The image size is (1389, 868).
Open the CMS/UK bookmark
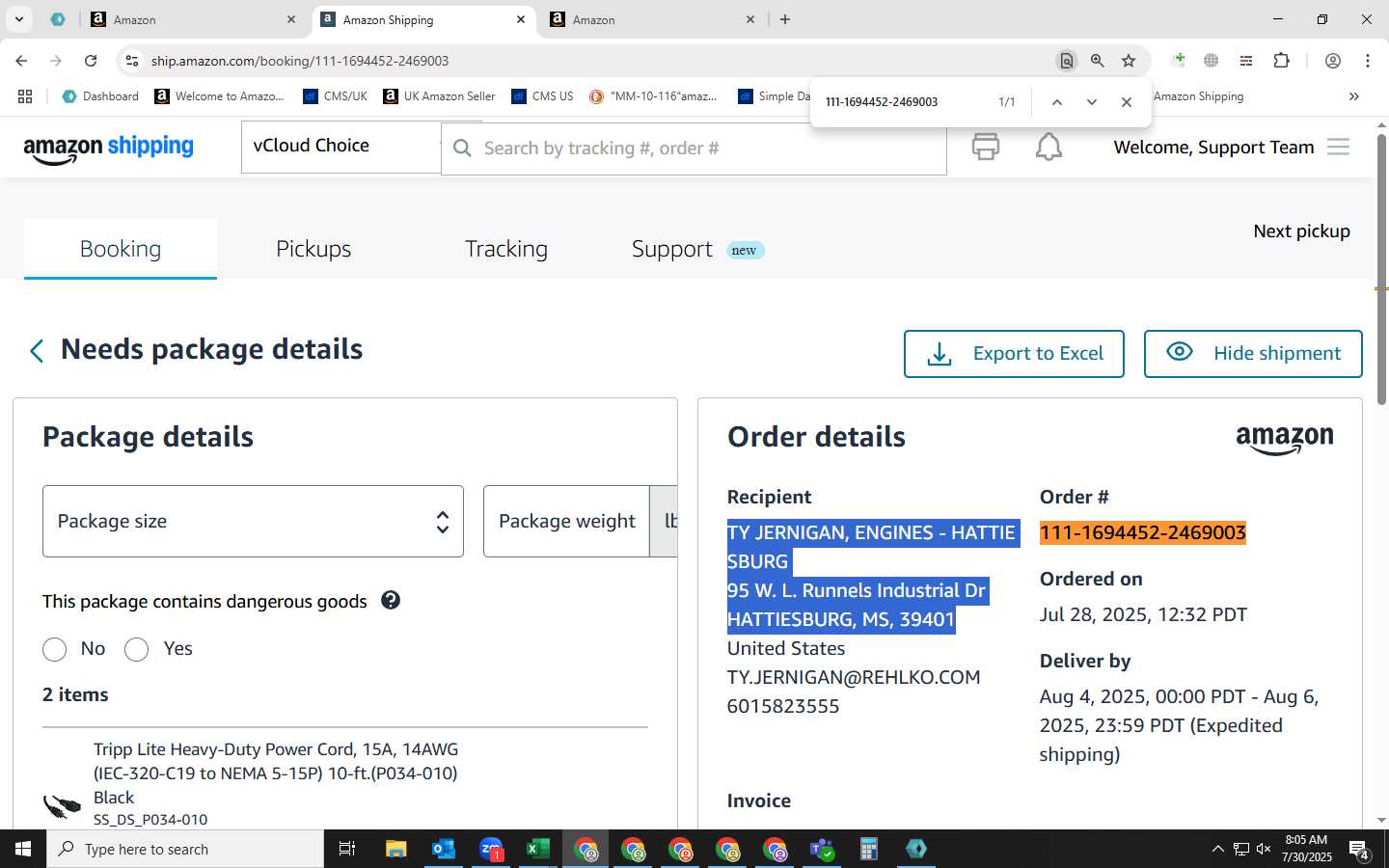[x=335, y=96]
